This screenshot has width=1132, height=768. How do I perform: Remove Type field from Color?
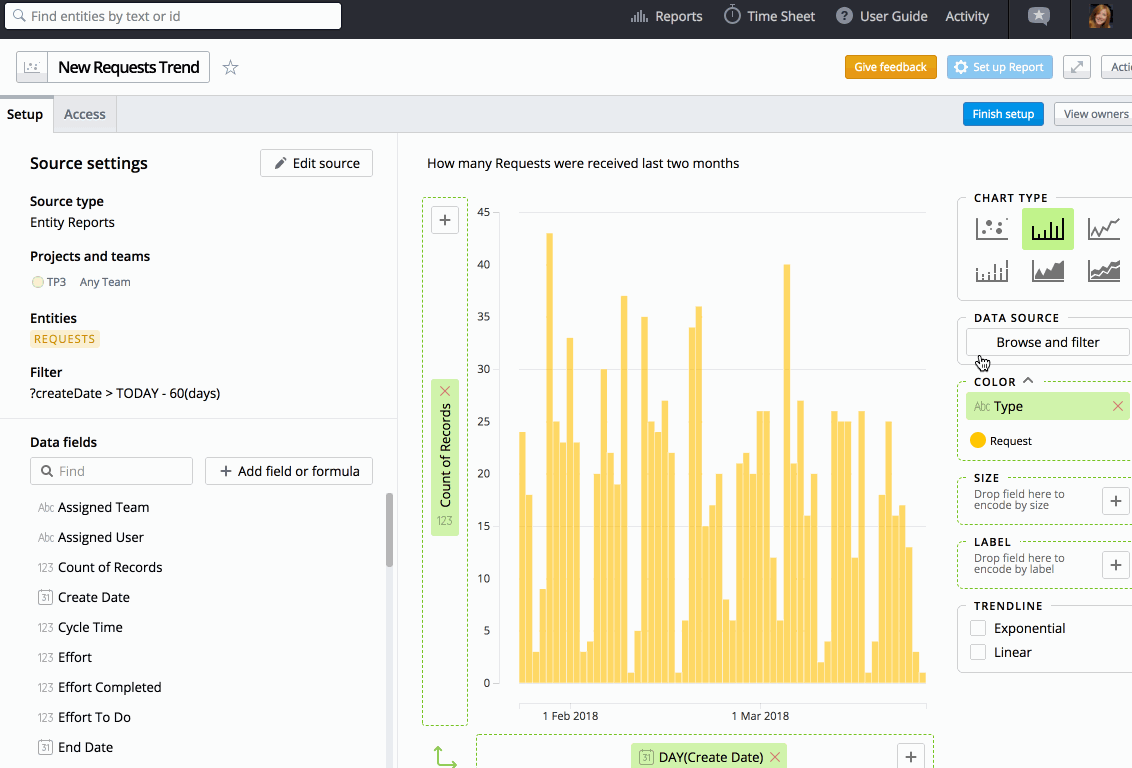1118,406
